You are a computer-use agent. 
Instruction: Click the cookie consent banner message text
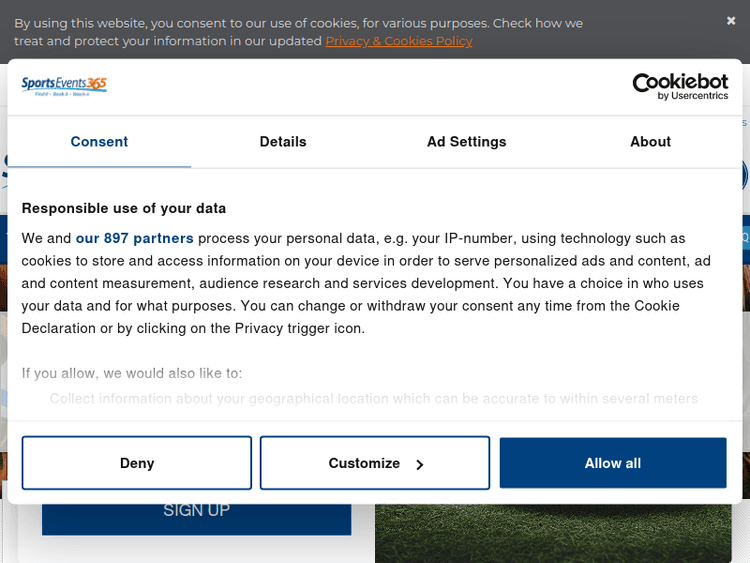point(298,23)
